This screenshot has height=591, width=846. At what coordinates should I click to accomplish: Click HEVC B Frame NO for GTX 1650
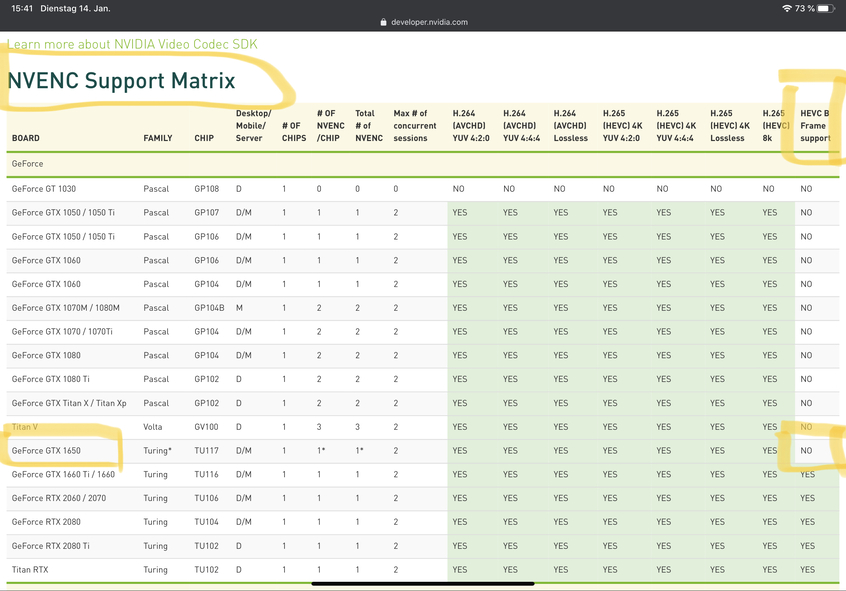[x=806, y=451]
